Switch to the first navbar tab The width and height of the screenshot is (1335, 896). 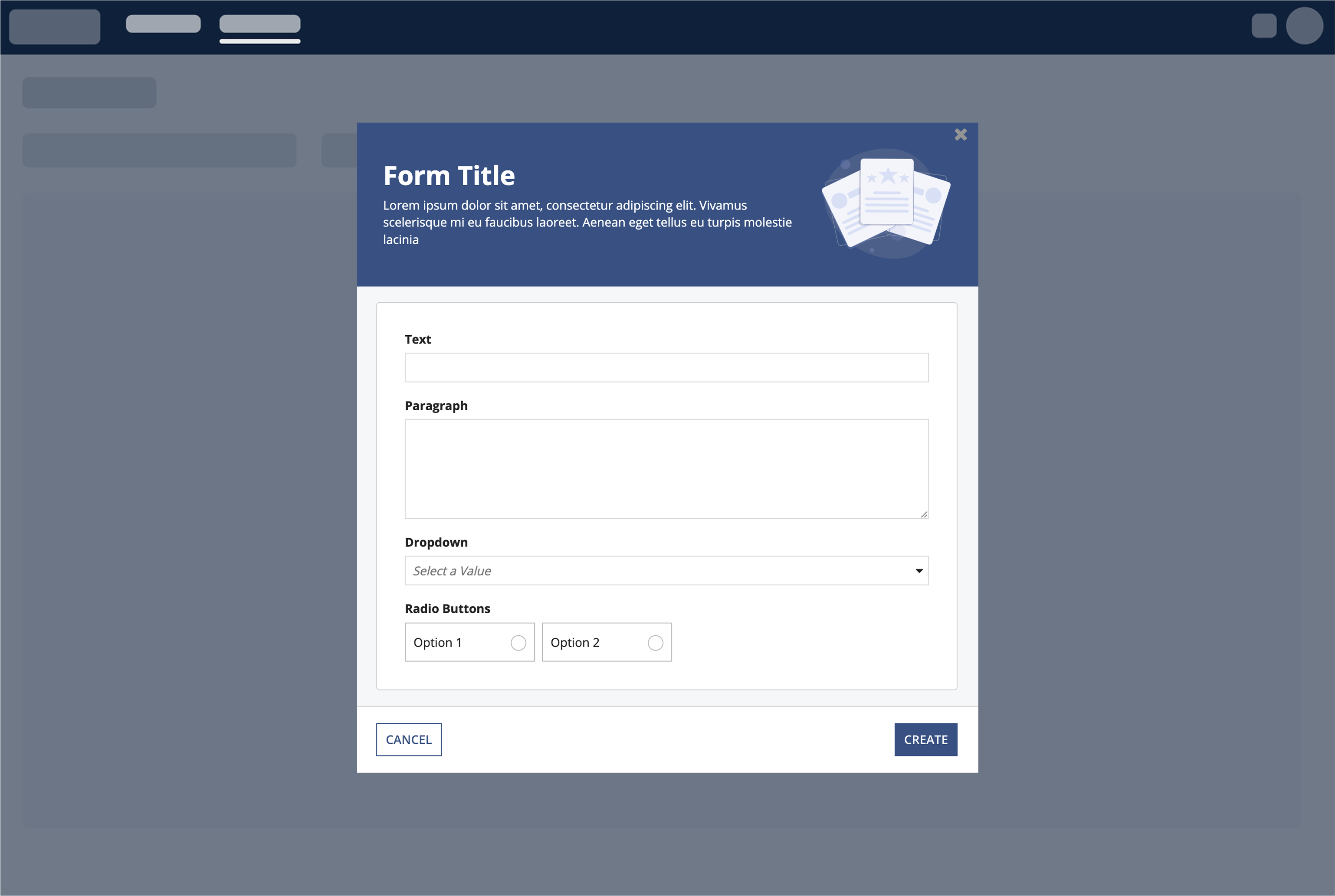pyautogui.click(x=164, y=24)
